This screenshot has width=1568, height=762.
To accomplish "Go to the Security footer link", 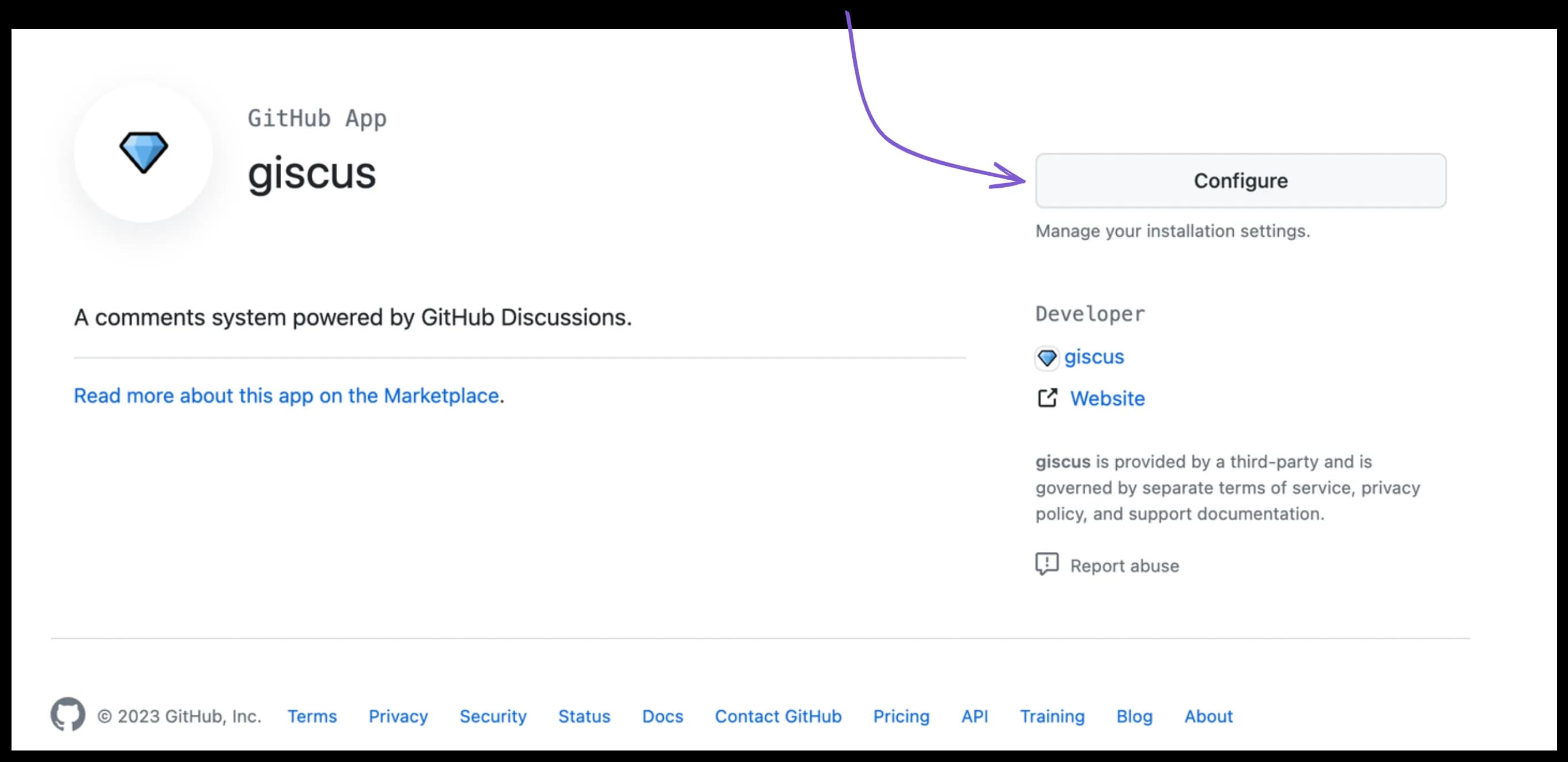I will point(493,716).
